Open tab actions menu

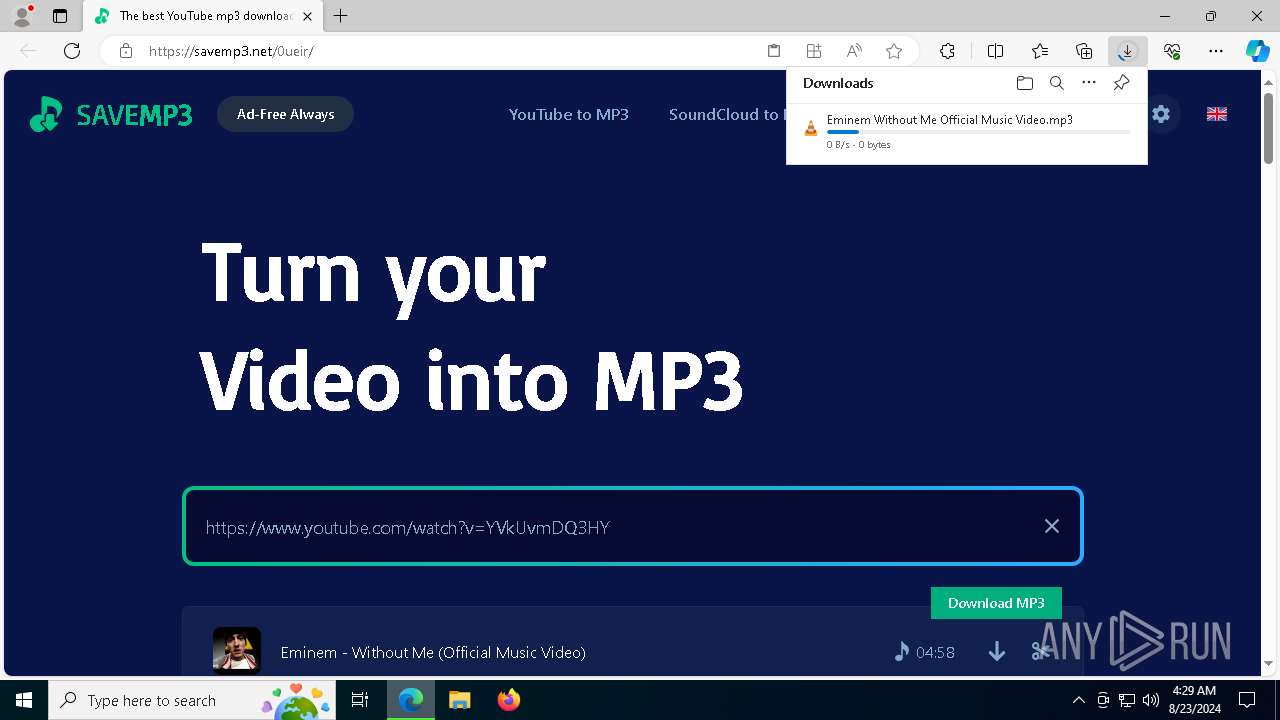(x=60, y=16)
